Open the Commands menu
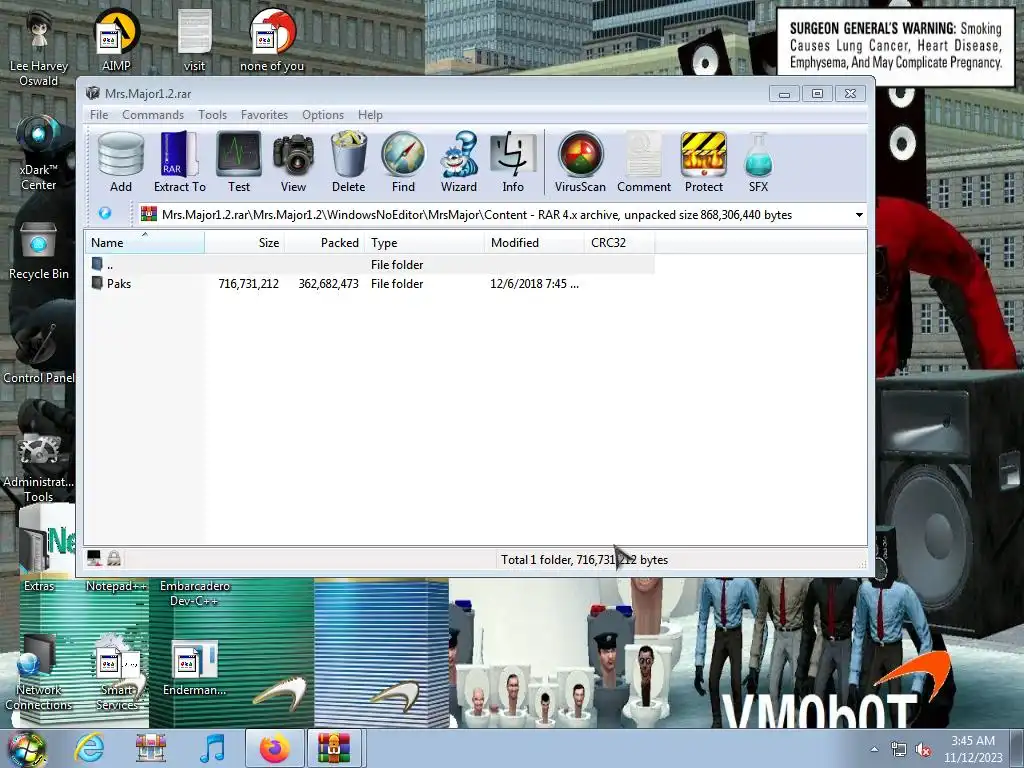The width and height of the screenshot is (1024, 768). (x=153, y=115)
